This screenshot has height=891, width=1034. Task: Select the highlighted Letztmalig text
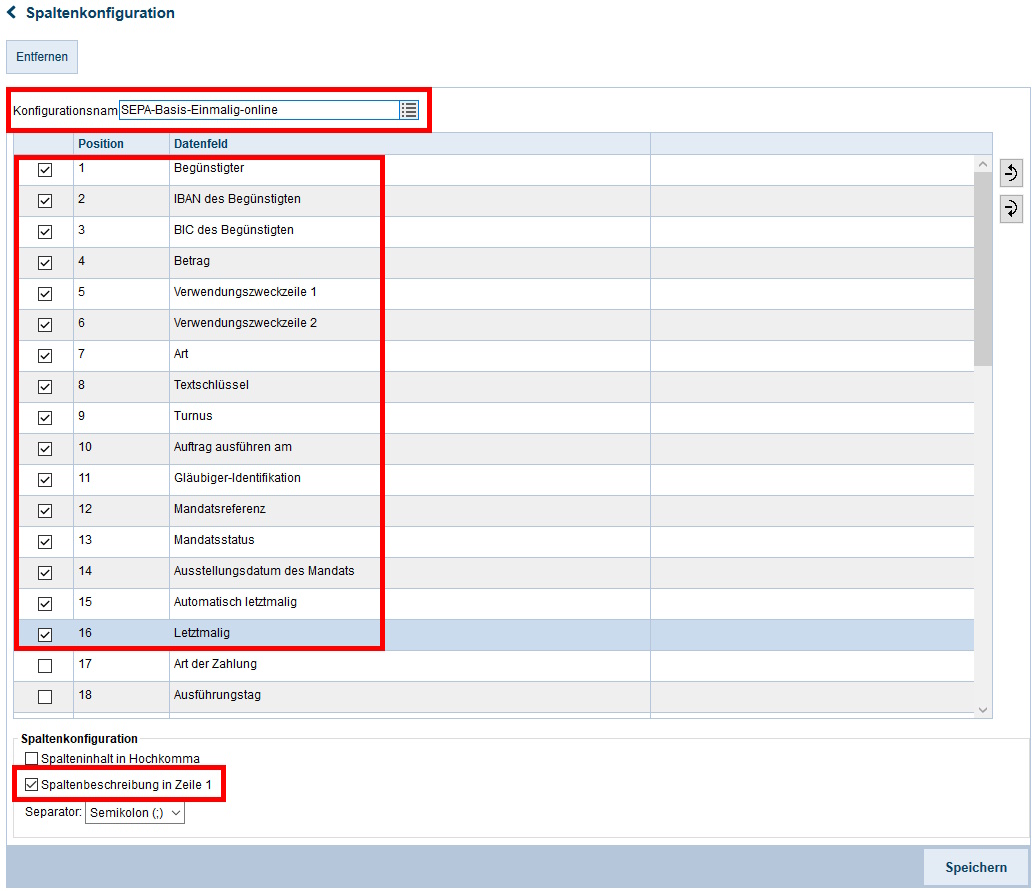[x=202, y=633]
